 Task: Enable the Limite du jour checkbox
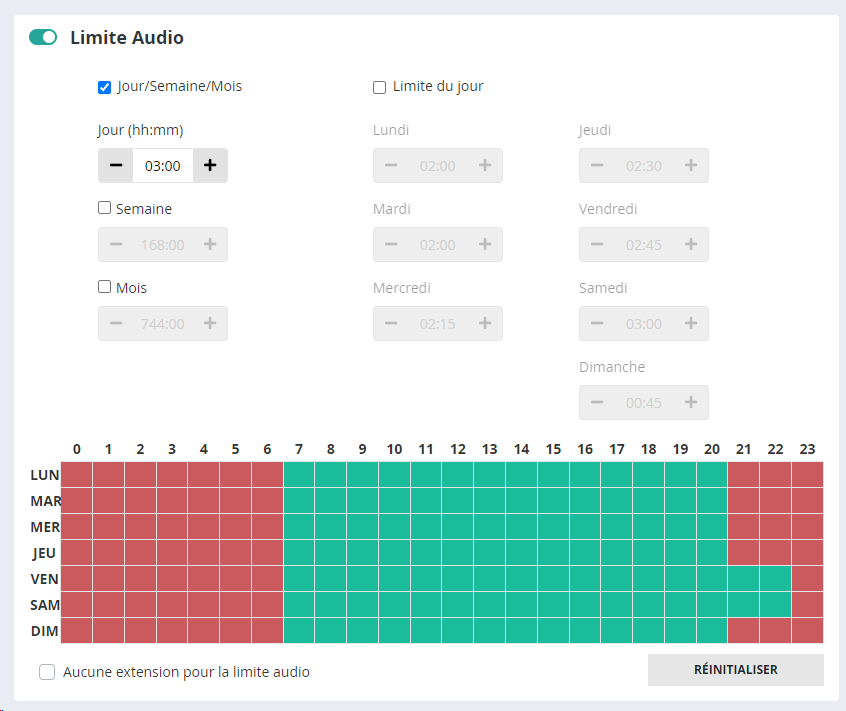coord(379,87)
